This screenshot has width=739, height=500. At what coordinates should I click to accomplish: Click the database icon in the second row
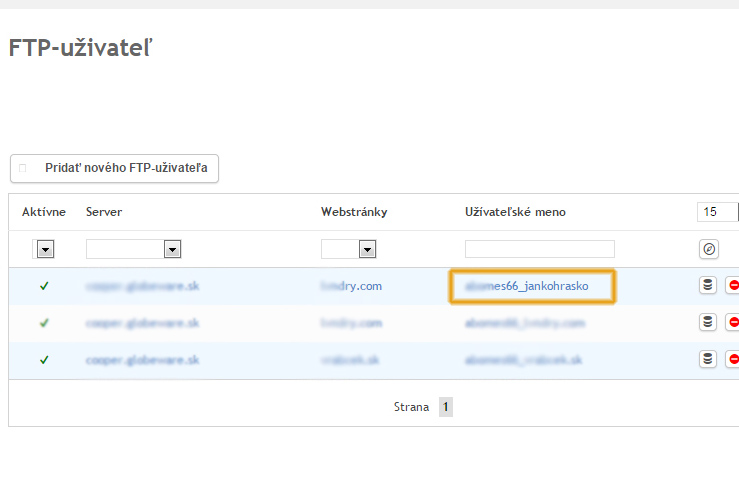(x=708, y=322)
